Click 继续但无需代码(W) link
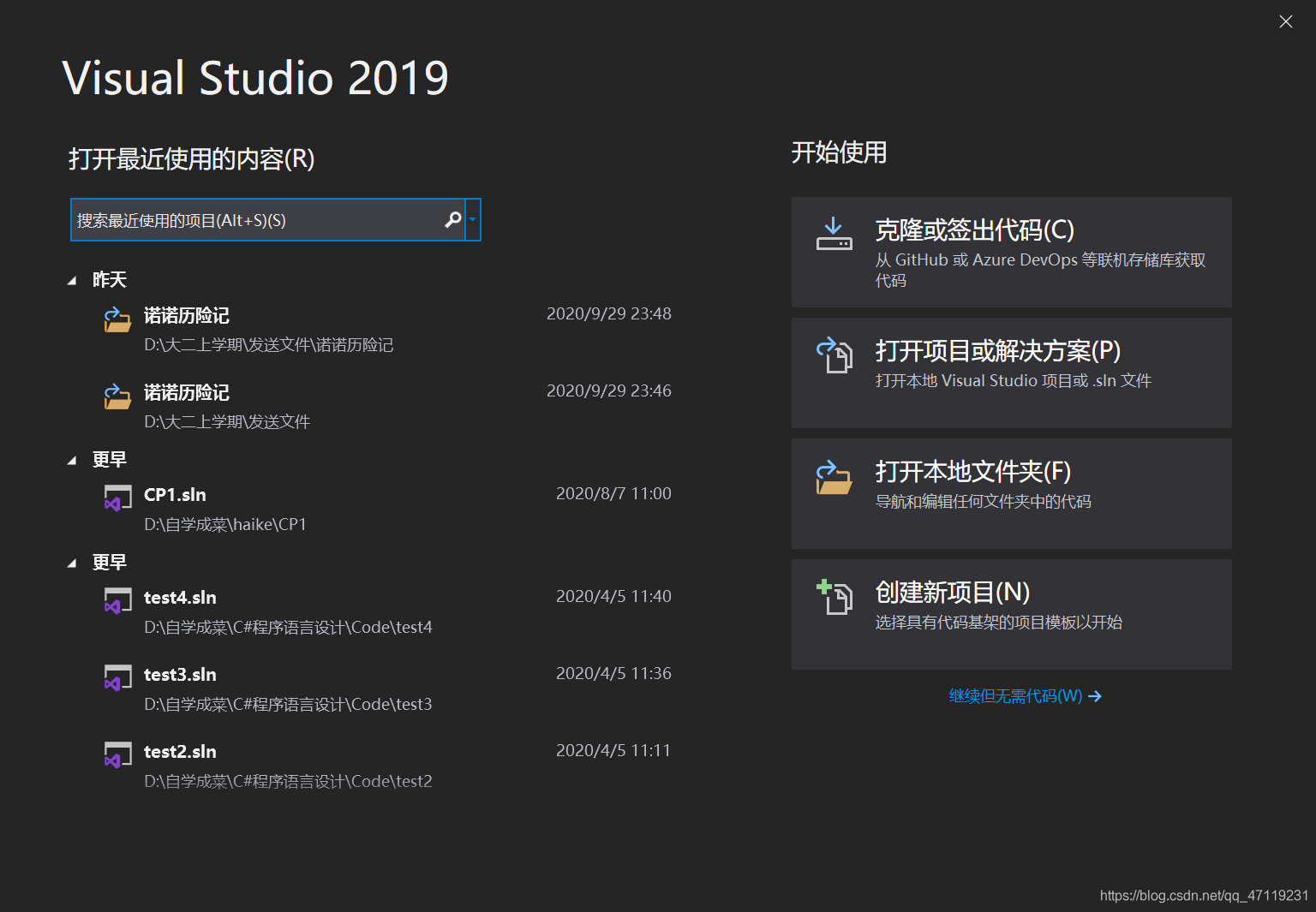 [x=1015, y=696]
